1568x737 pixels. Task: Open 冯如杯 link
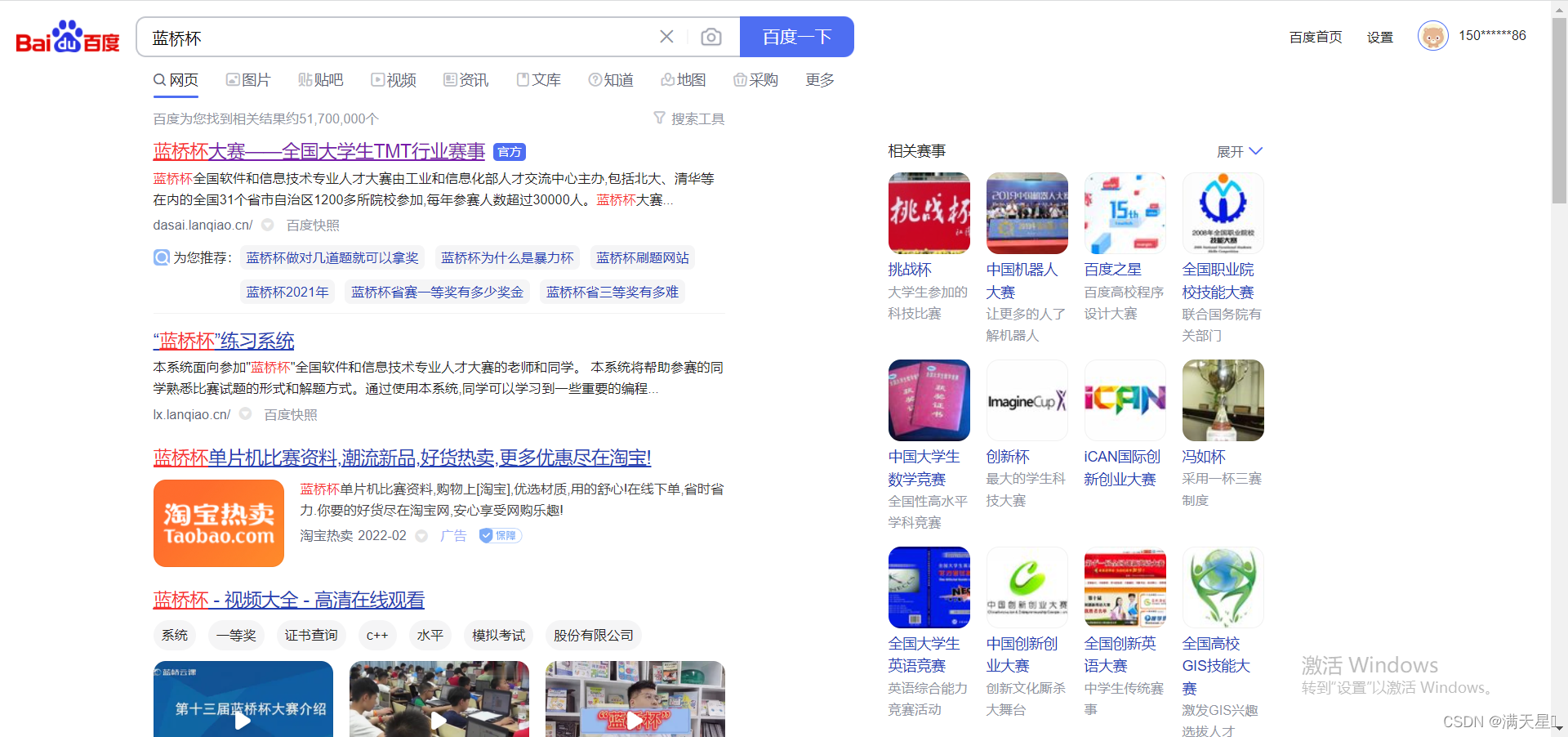(1204, 457)
